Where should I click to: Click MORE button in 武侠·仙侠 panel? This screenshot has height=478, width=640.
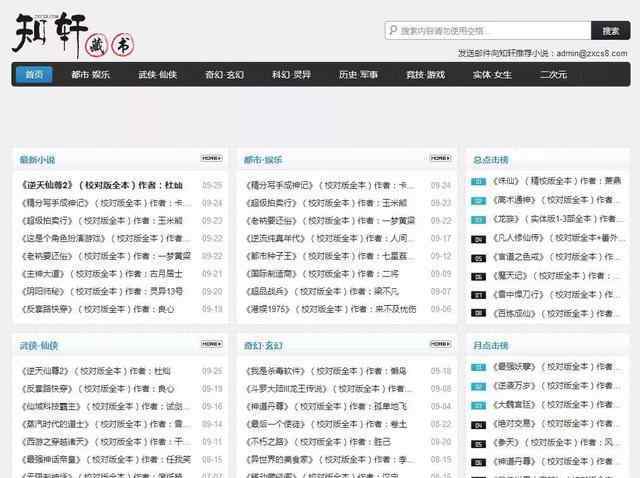[211, 344]
